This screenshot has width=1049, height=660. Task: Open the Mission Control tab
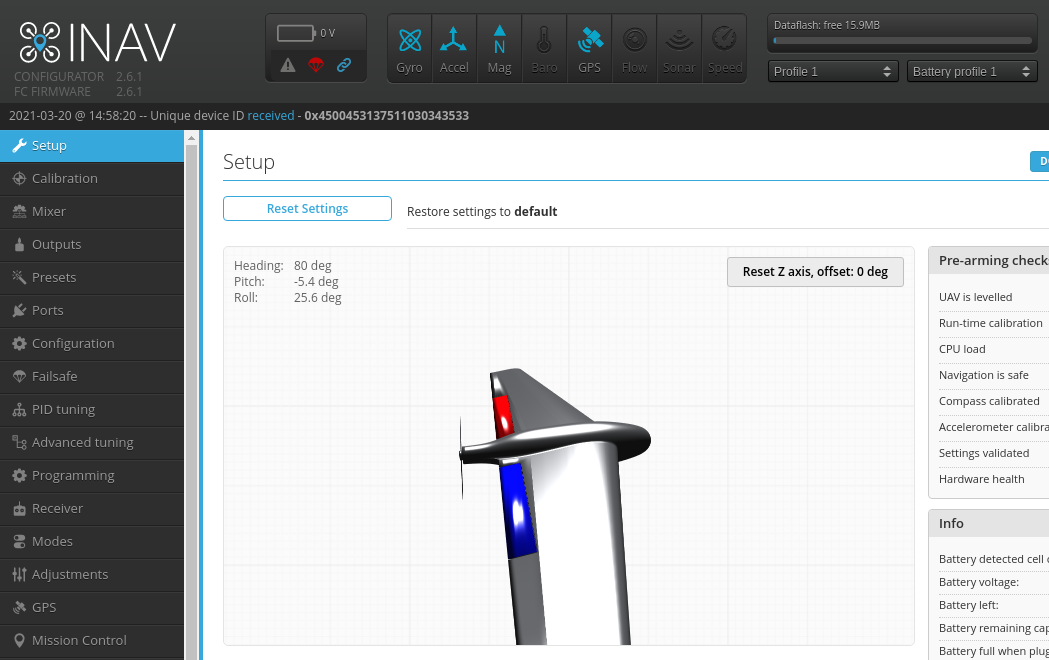(92, 641)
